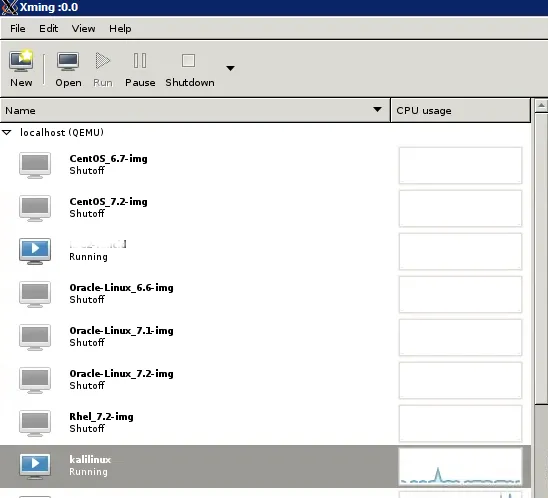Open the Edit menu
This screenshot has width=548, height=498.
point(48,28)
